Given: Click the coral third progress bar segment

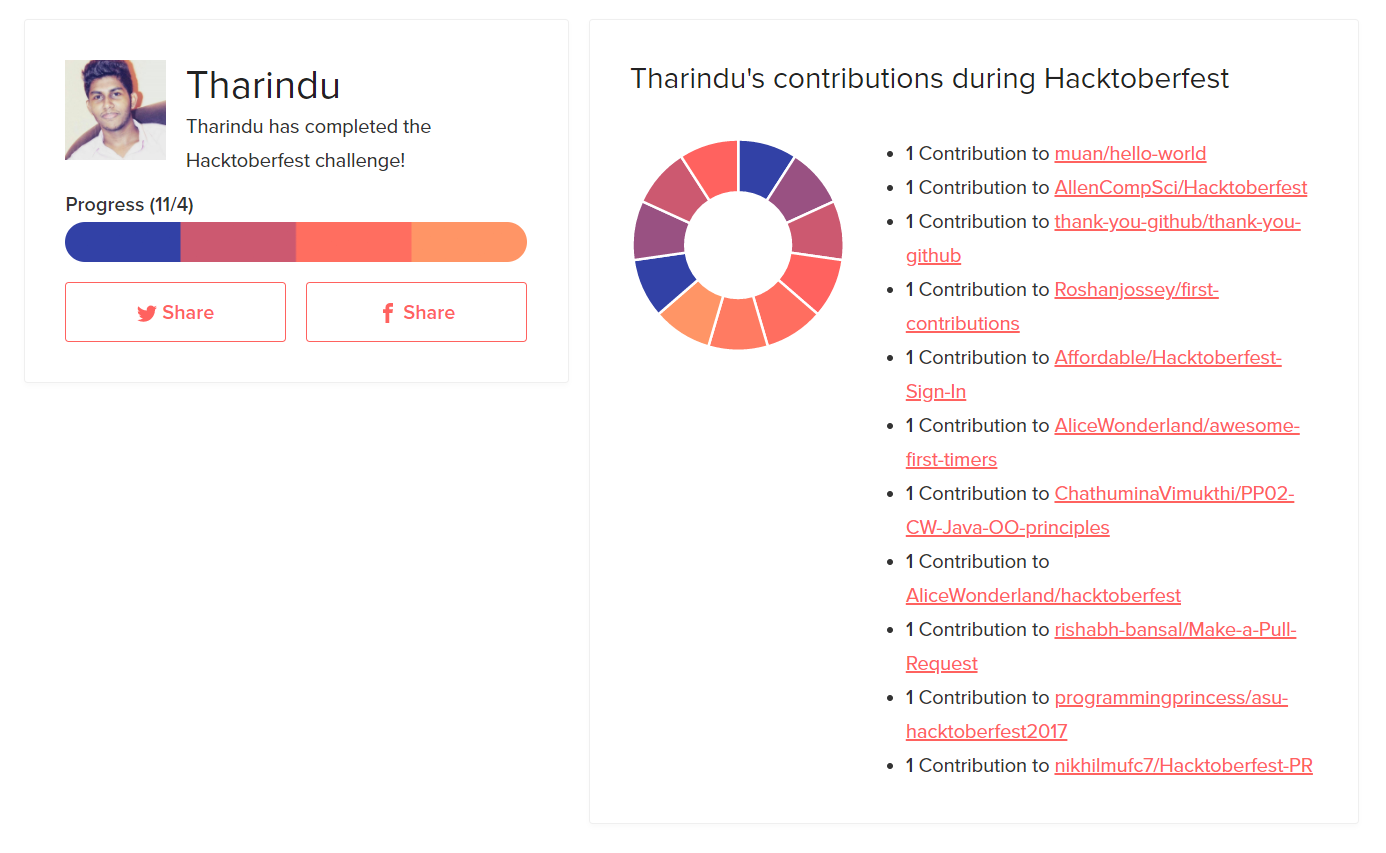Looking at the screenshot, I should click(x=353, y=242).
